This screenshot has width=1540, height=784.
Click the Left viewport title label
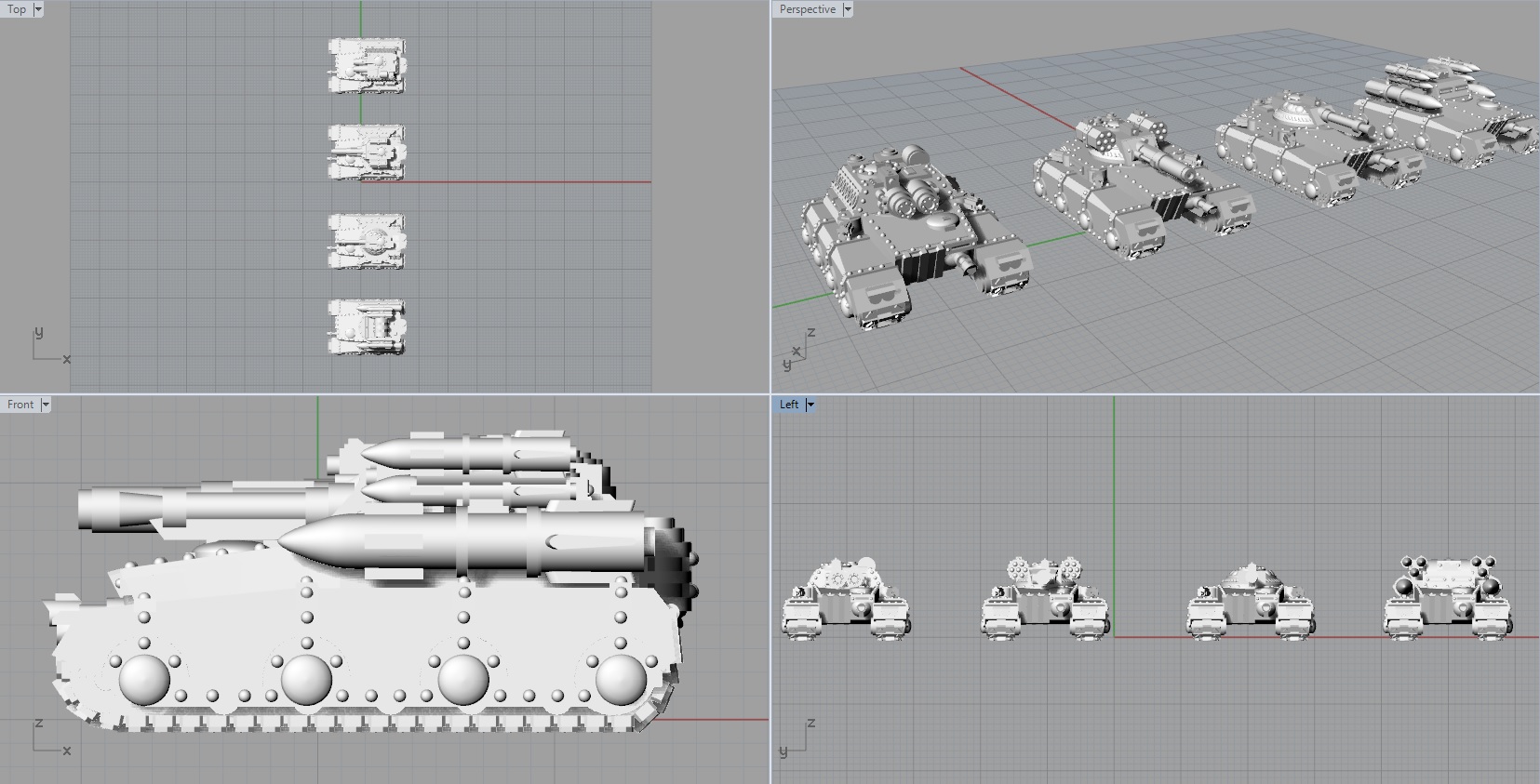point(789,405)
